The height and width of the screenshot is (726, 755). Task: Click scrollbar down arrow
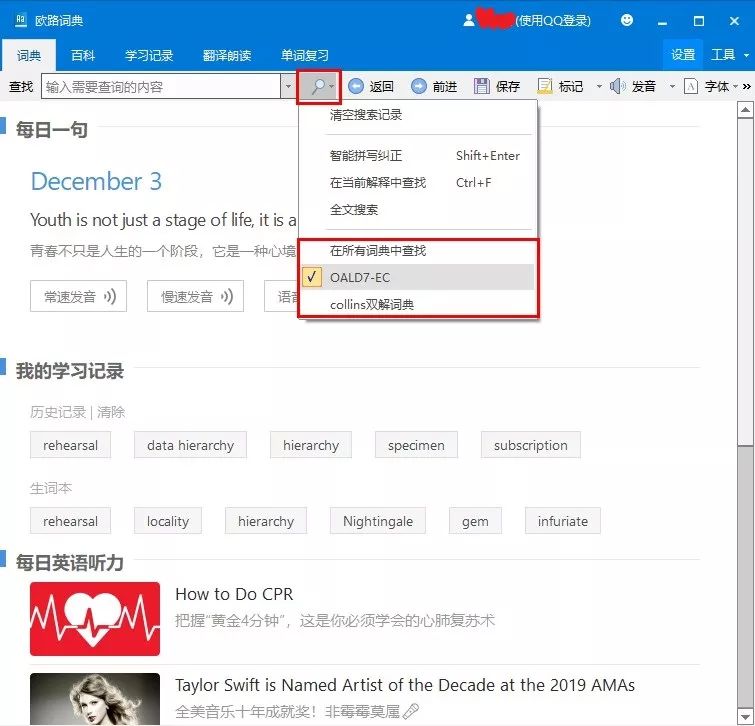745,715
